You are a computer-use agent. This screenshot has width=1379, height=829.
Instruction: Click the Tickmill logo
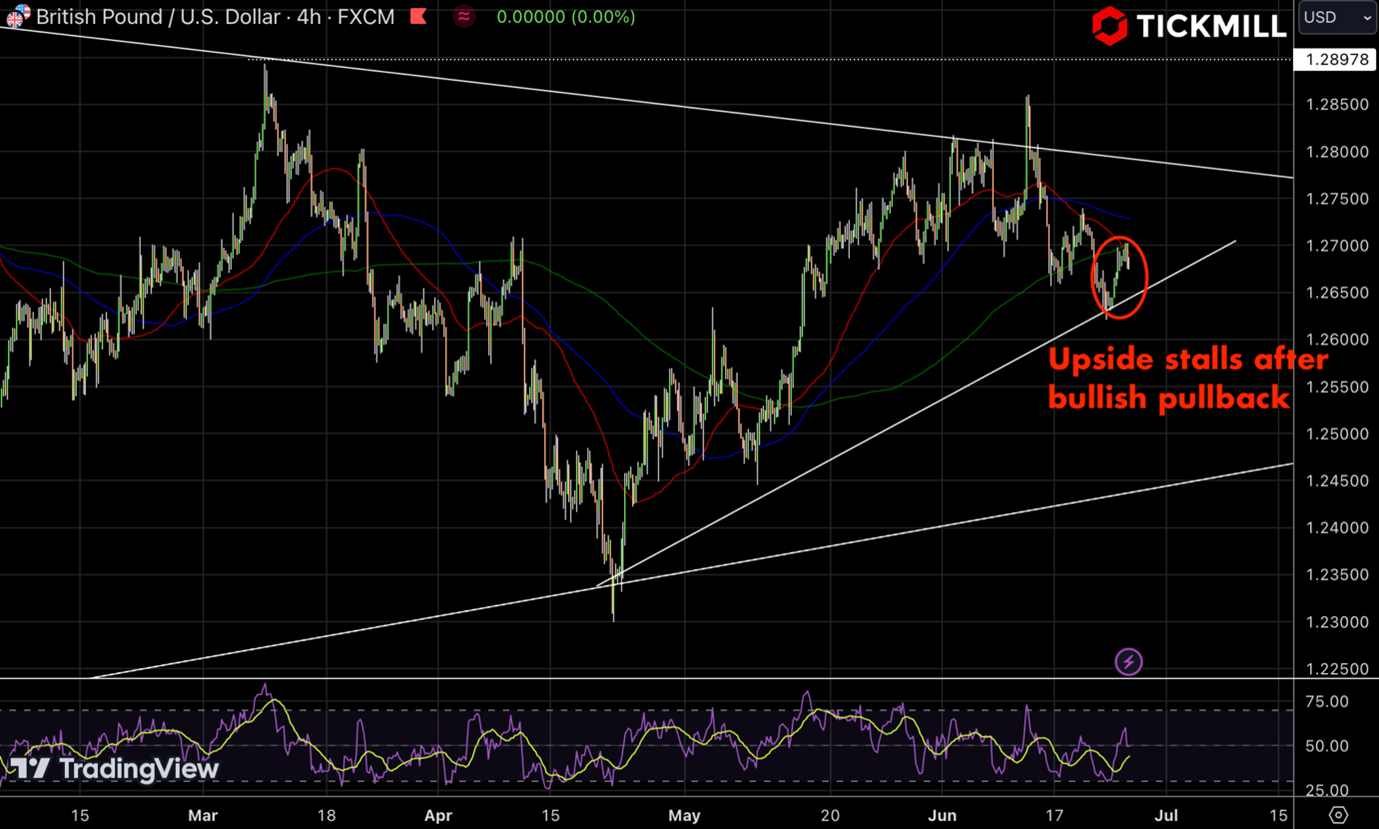(x=1188, y=26)
